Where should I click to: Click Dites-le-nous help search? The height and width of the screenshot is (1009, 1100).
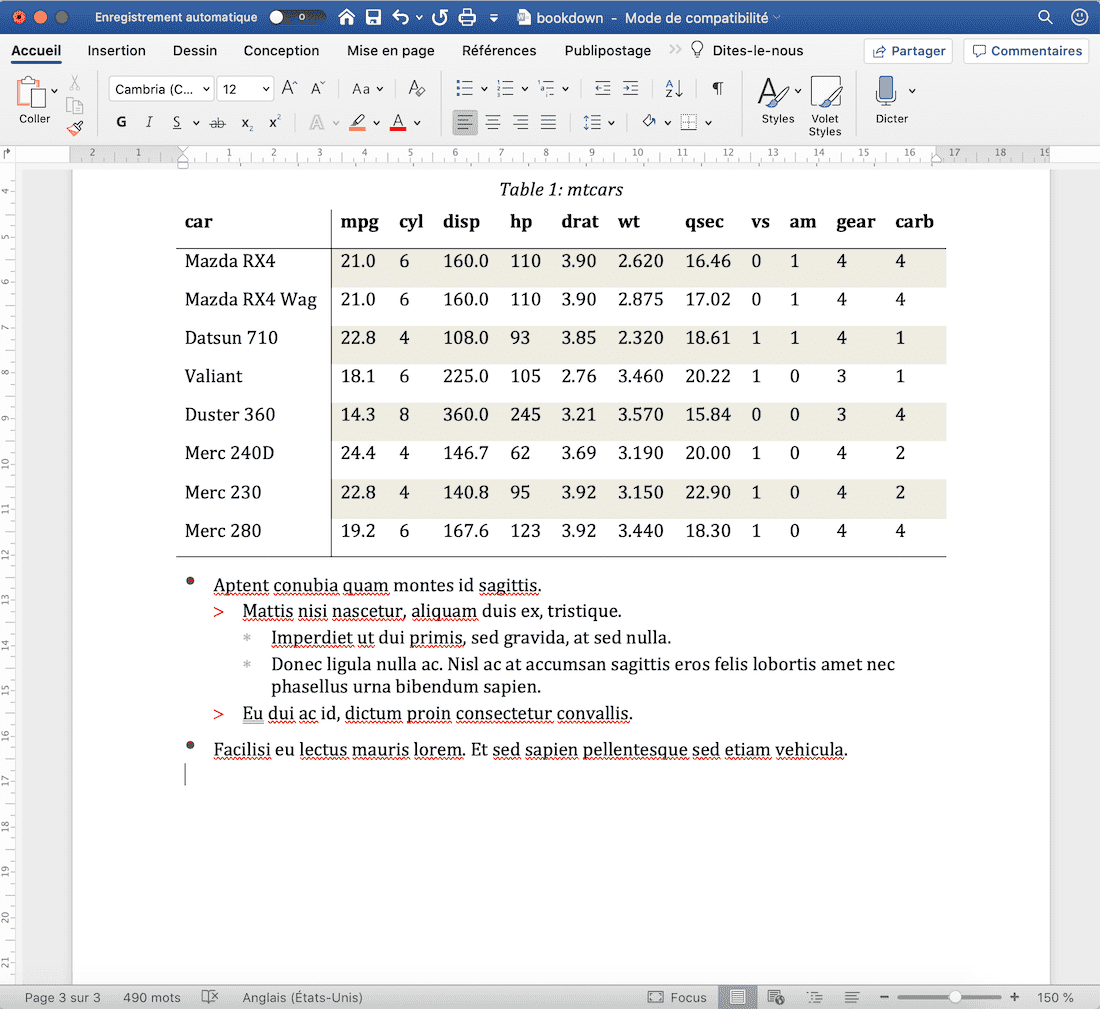747,51
